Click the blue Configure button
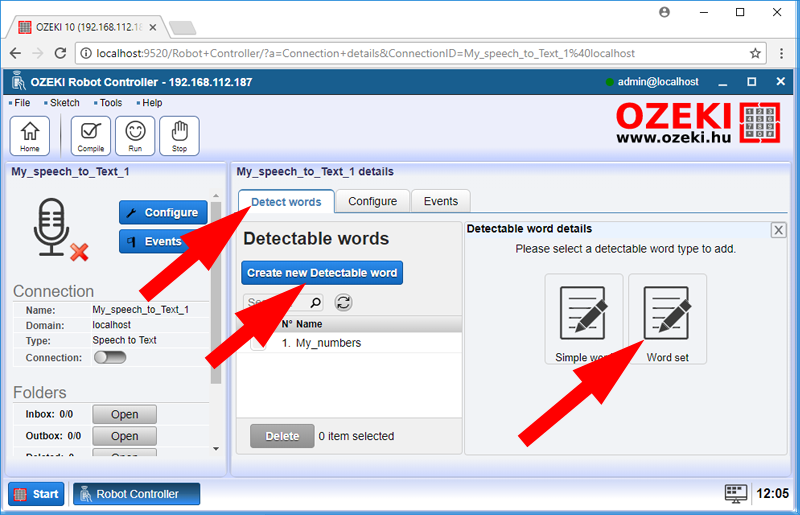Image resolution: width=800 pixels, height=515 pixels. 163,212
